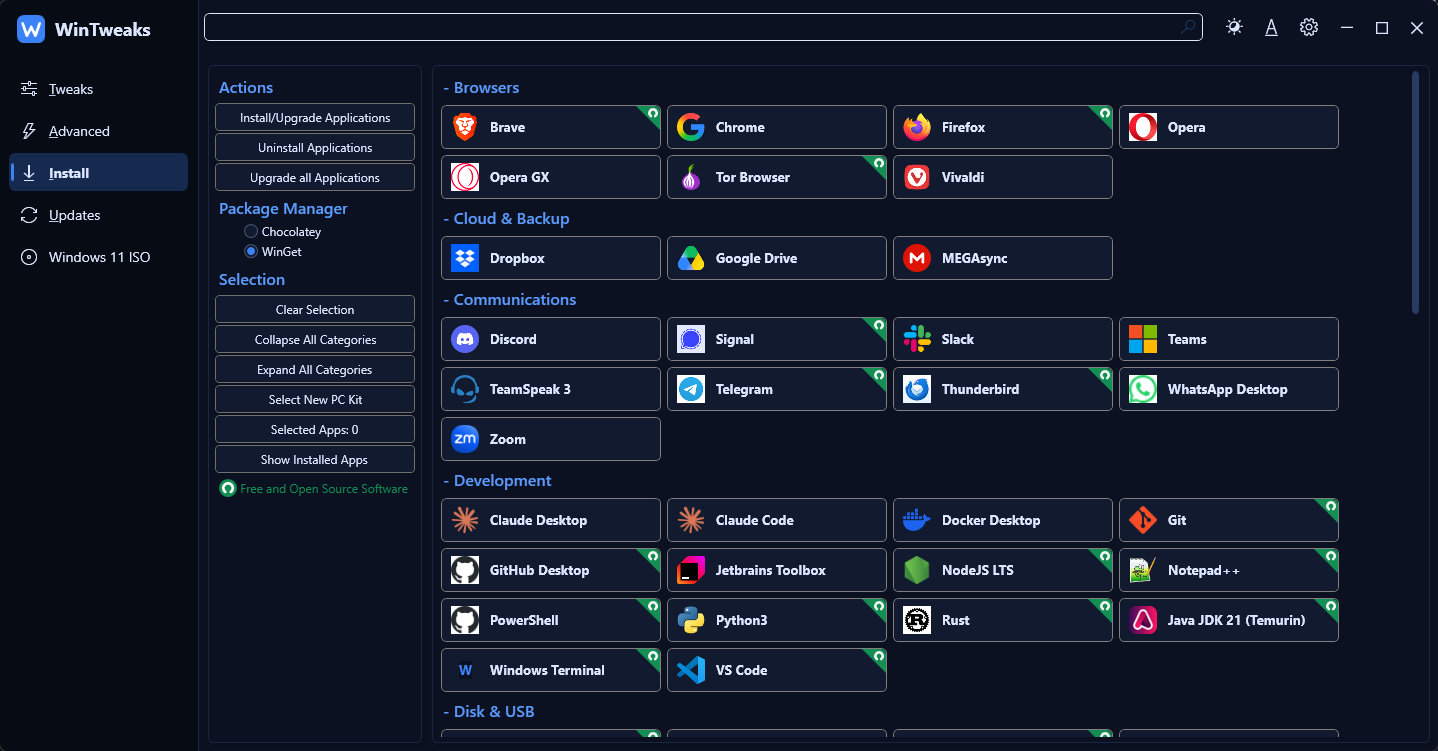The height and width of the screenshot is (751, 1438).
Task: Click Select New PC Kit button
Action: coord(315,399)
